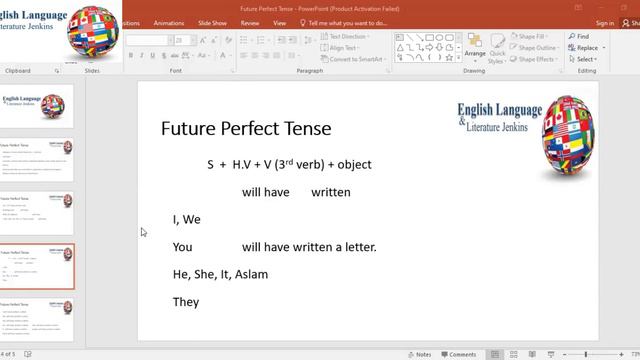The width and height of the screenshot is (640, 360).
Task: Open the font name combo box
Action: tap(149, 40)
